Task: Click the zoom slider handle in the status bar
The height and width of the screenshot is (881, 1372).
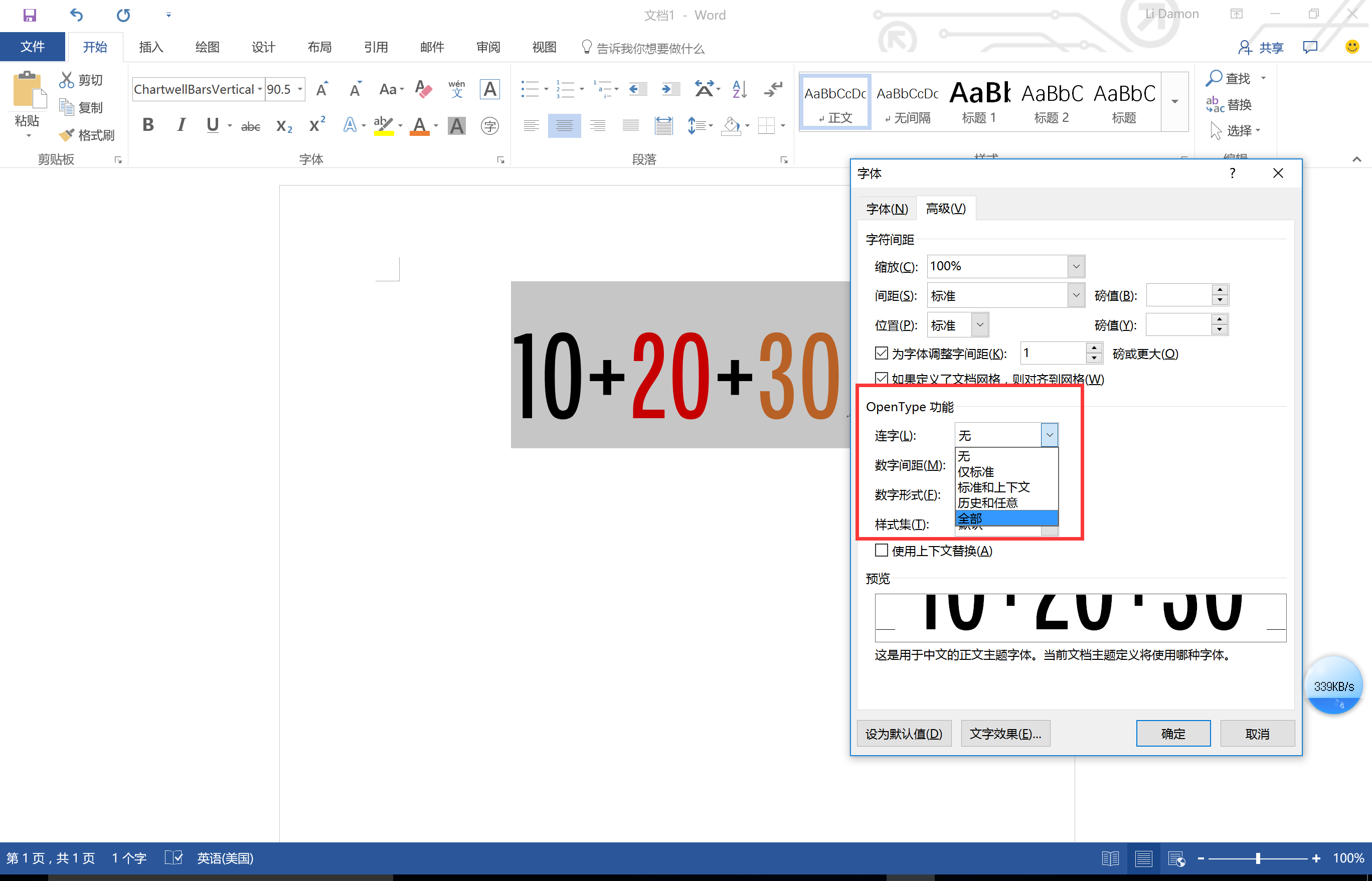Action: tap(1258, 858)
